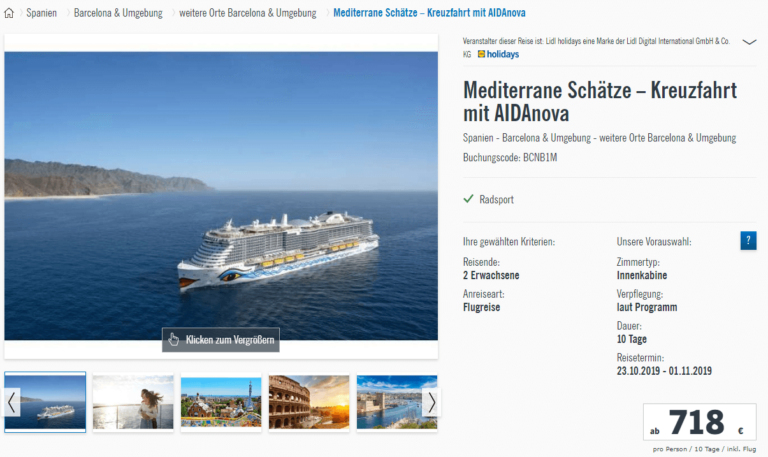
Task: Click the hand icon on the enlarge overlay
Action: coord(174,339)
